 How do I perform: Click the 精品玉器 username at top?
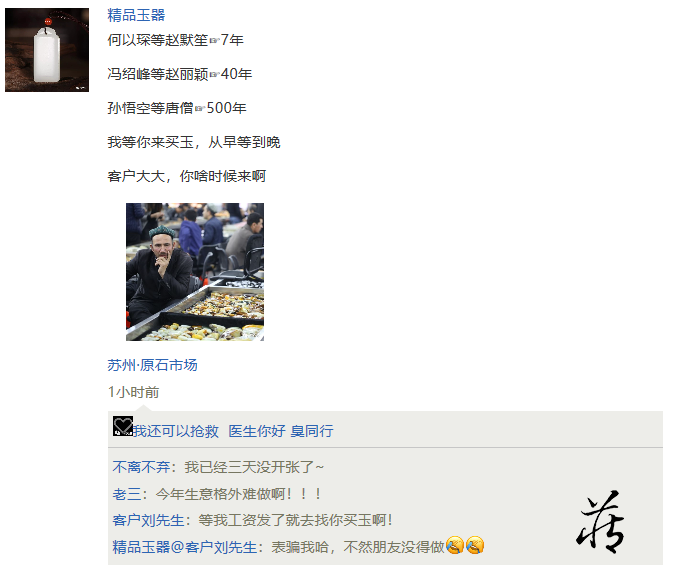tap(136, 15)
